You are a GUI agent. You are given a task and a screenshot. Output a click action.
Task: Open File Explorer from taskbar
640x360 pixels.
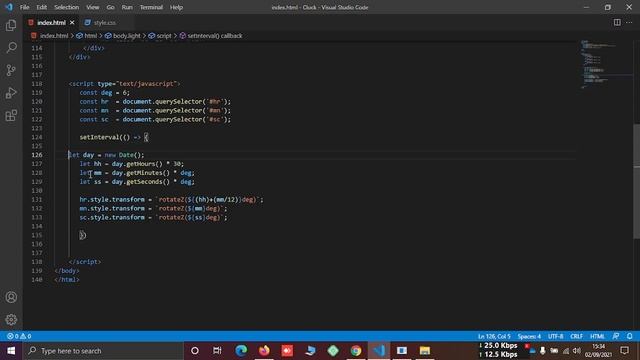coord(424,351)
